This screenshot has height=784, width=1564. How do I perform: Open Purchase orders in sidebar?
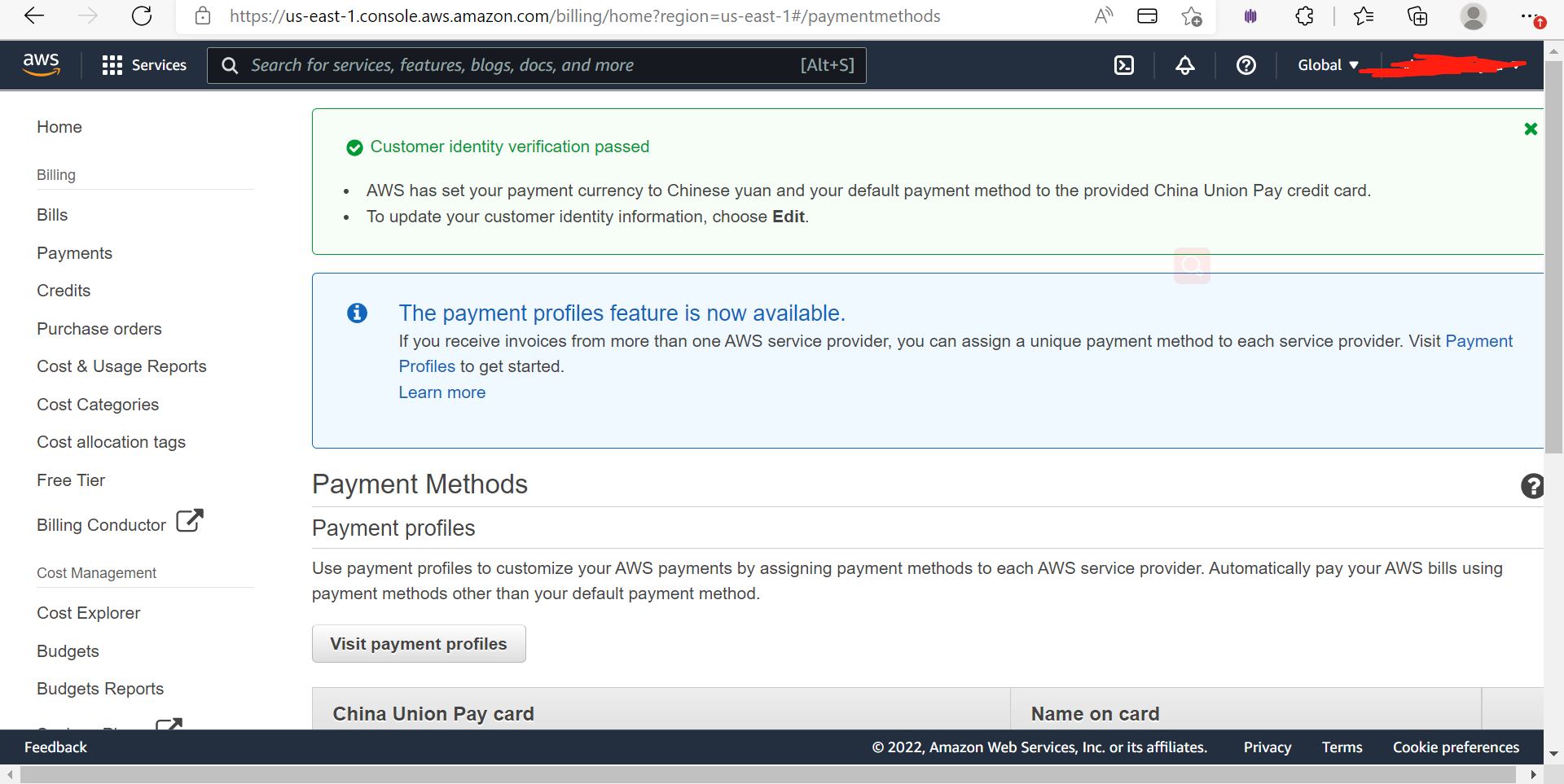(99, 329)
